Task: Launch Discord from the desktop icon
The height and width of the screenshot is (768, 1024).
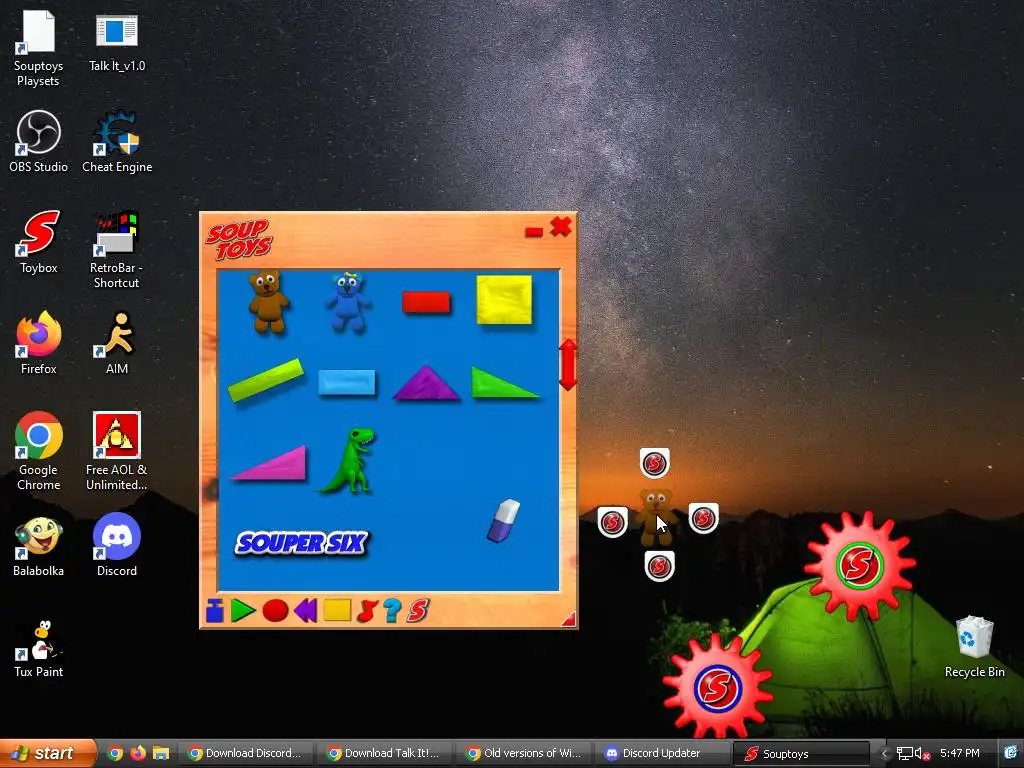Action: pos(117,545)
